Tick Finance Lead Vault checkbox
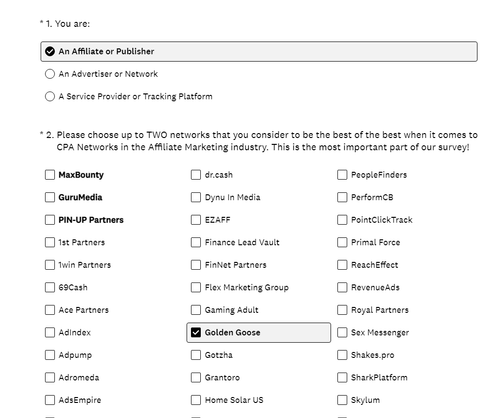The width and height of the screenshot is (500, 418). 196,242
